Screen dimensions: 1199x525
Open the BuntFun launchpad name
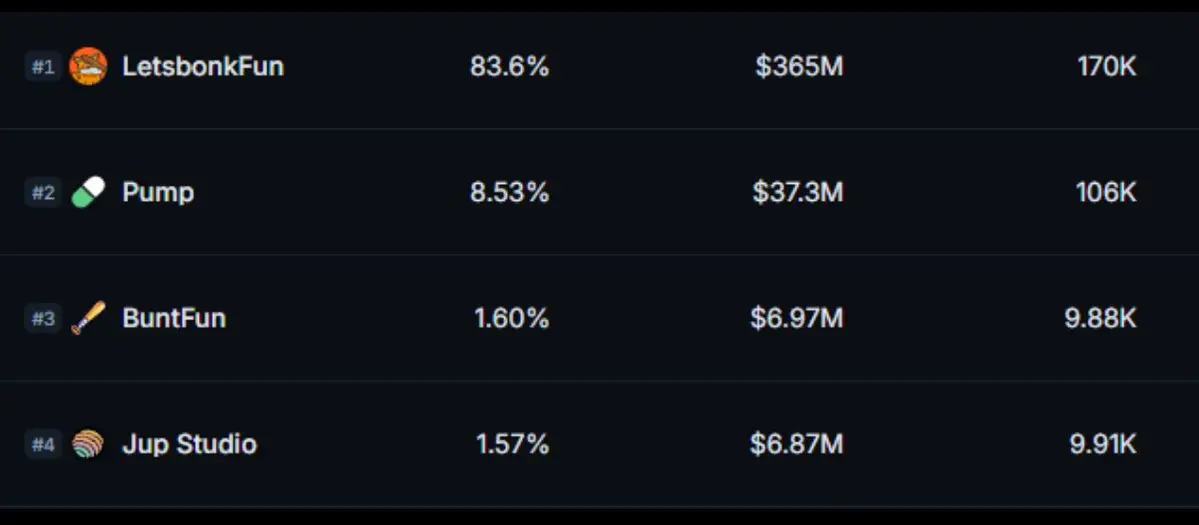coord(174,318)
